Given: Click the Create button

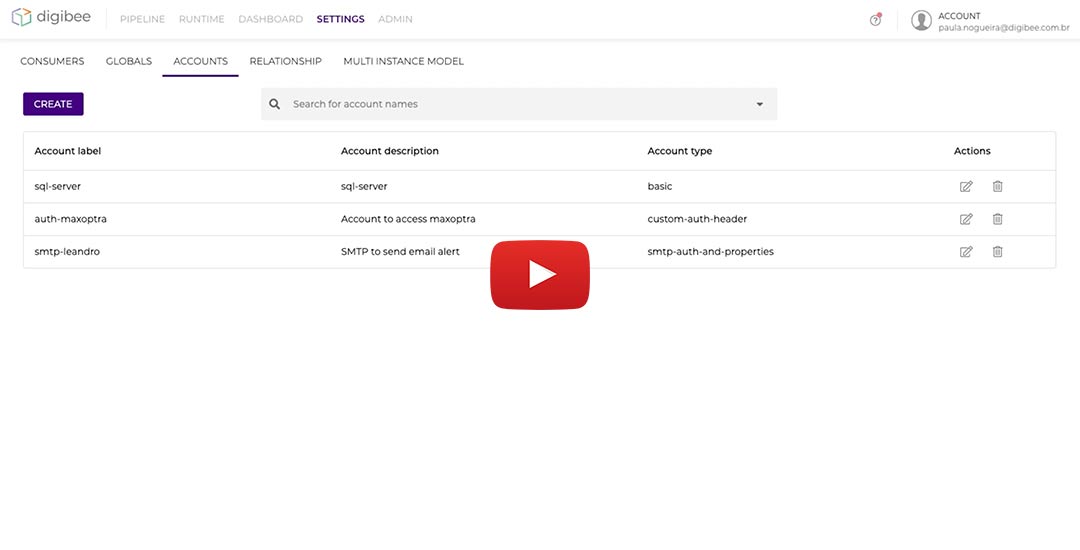Looking at the screenshot, I should (x=53, y=104).
